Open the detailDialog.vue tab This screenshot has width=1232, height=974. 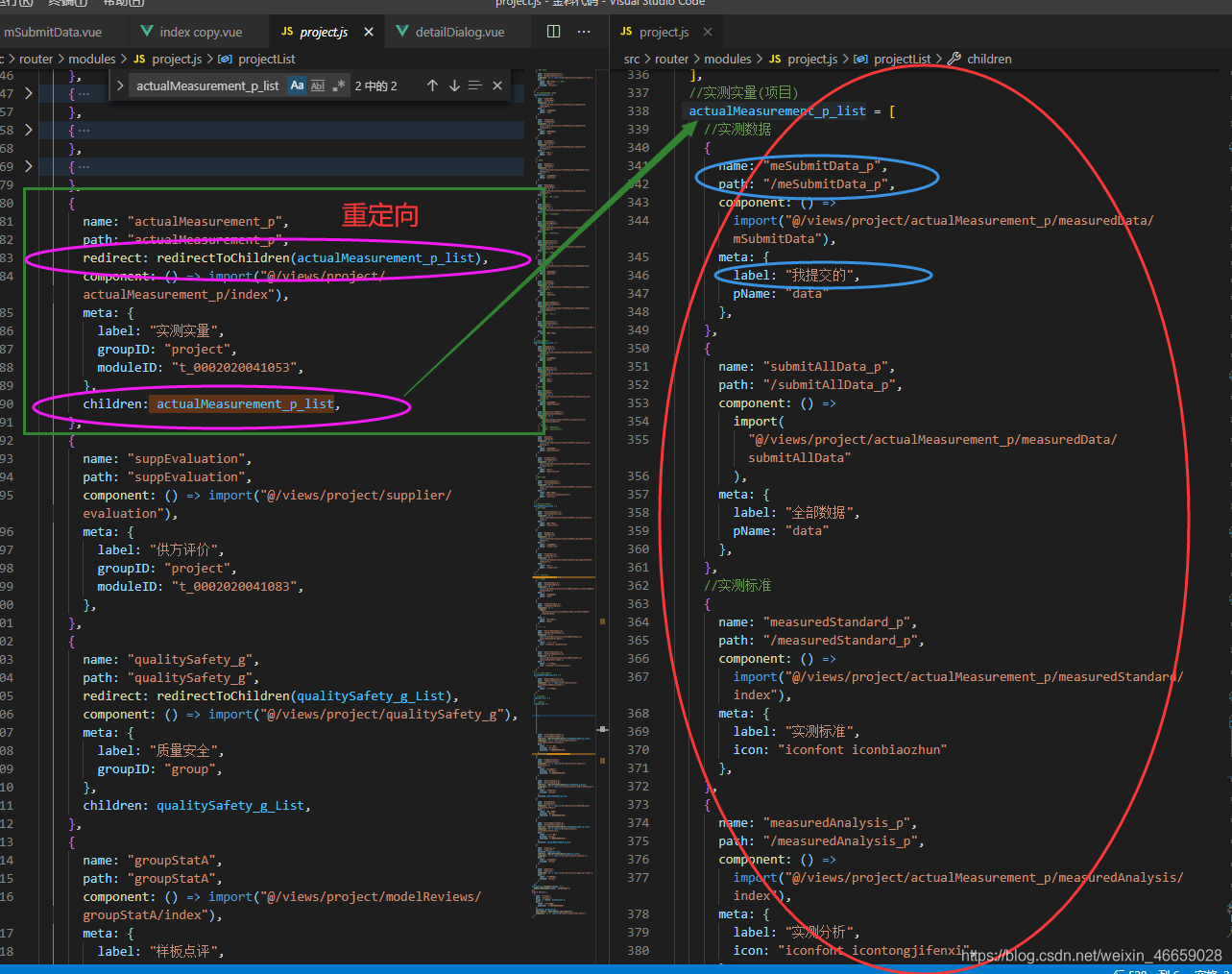(460, 32)
